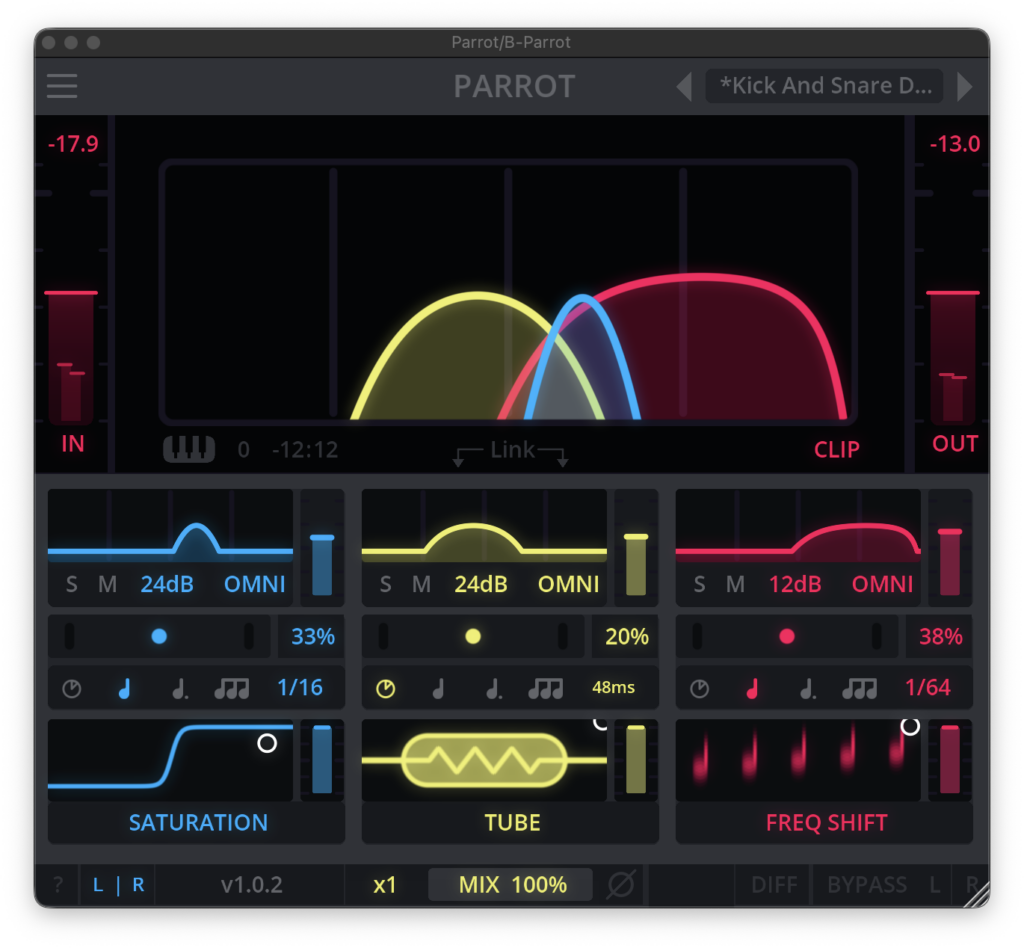Screen dimensions: 1024x948
Task: Click the blue band filter shape display
Action: pos(170,528)
